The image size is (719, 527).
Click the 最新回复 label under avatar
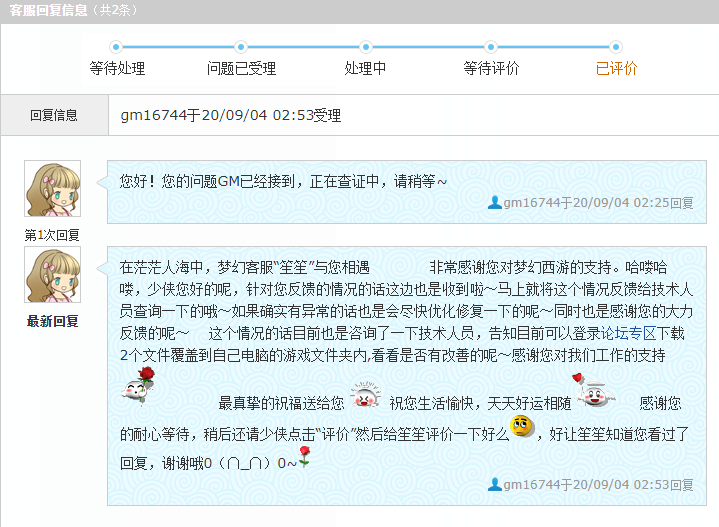pos(52,322)
